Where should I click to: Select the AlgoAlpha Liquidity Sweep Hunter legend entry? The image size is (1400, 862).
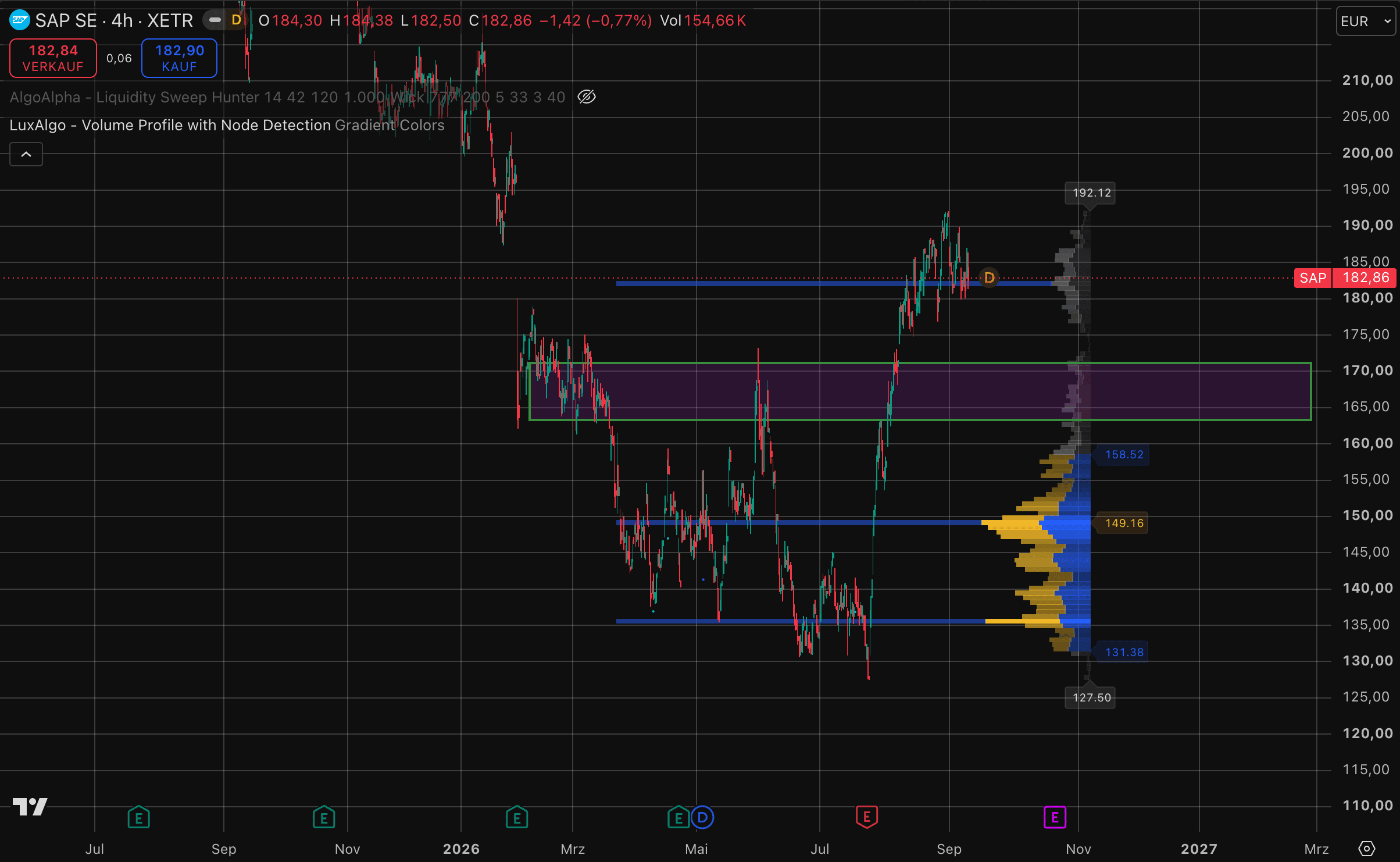287,97
